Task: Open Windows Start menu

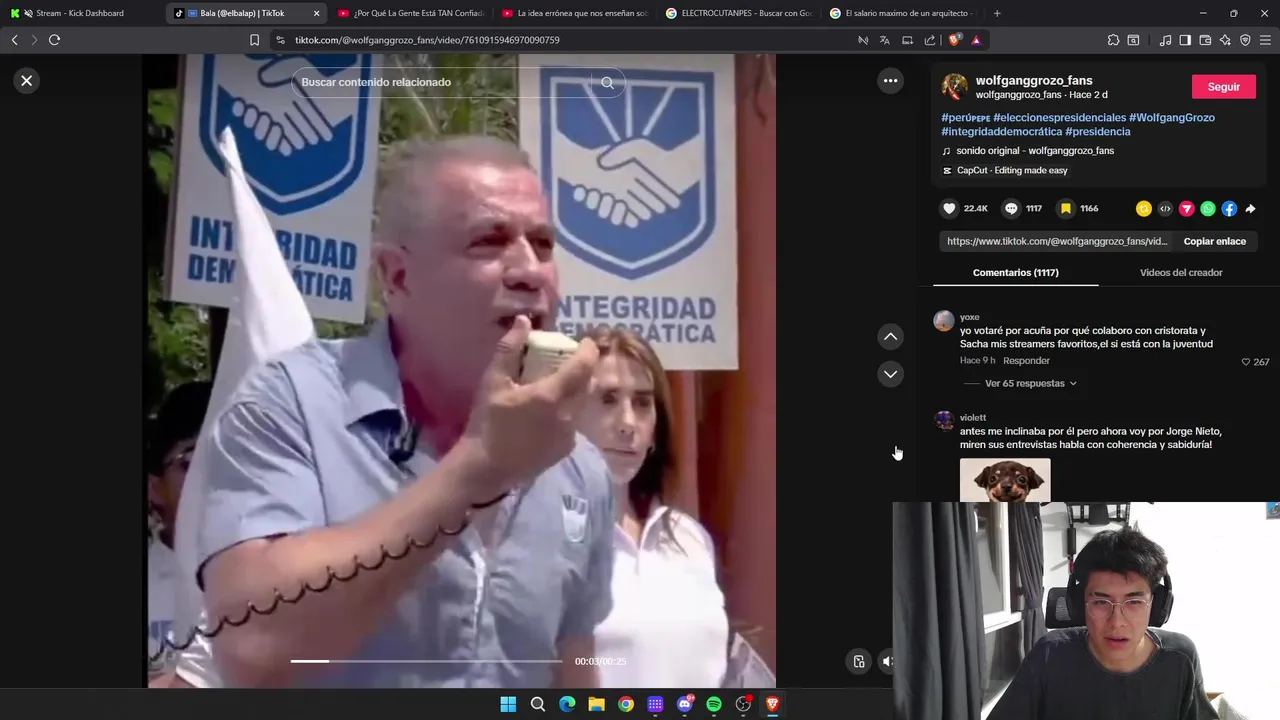Action: click(x=508, y=705)
